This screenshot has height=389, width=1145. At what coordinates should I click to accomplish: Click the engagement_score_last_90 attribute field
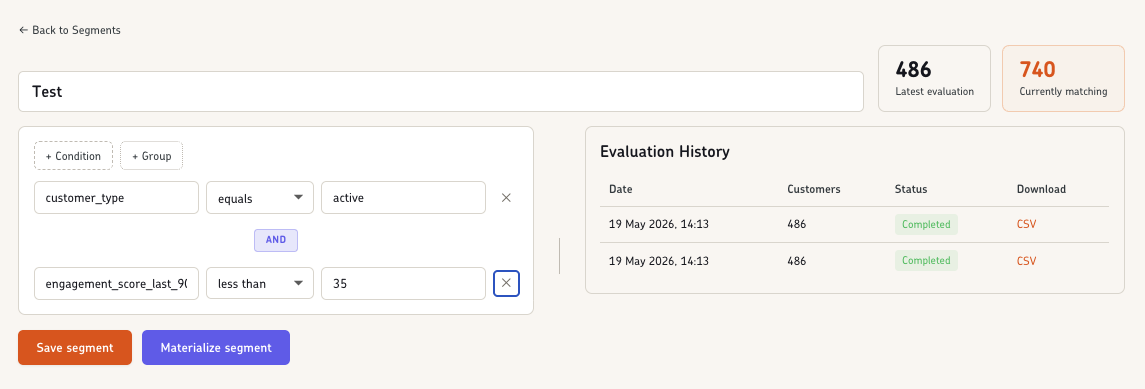tap(116, 284)
